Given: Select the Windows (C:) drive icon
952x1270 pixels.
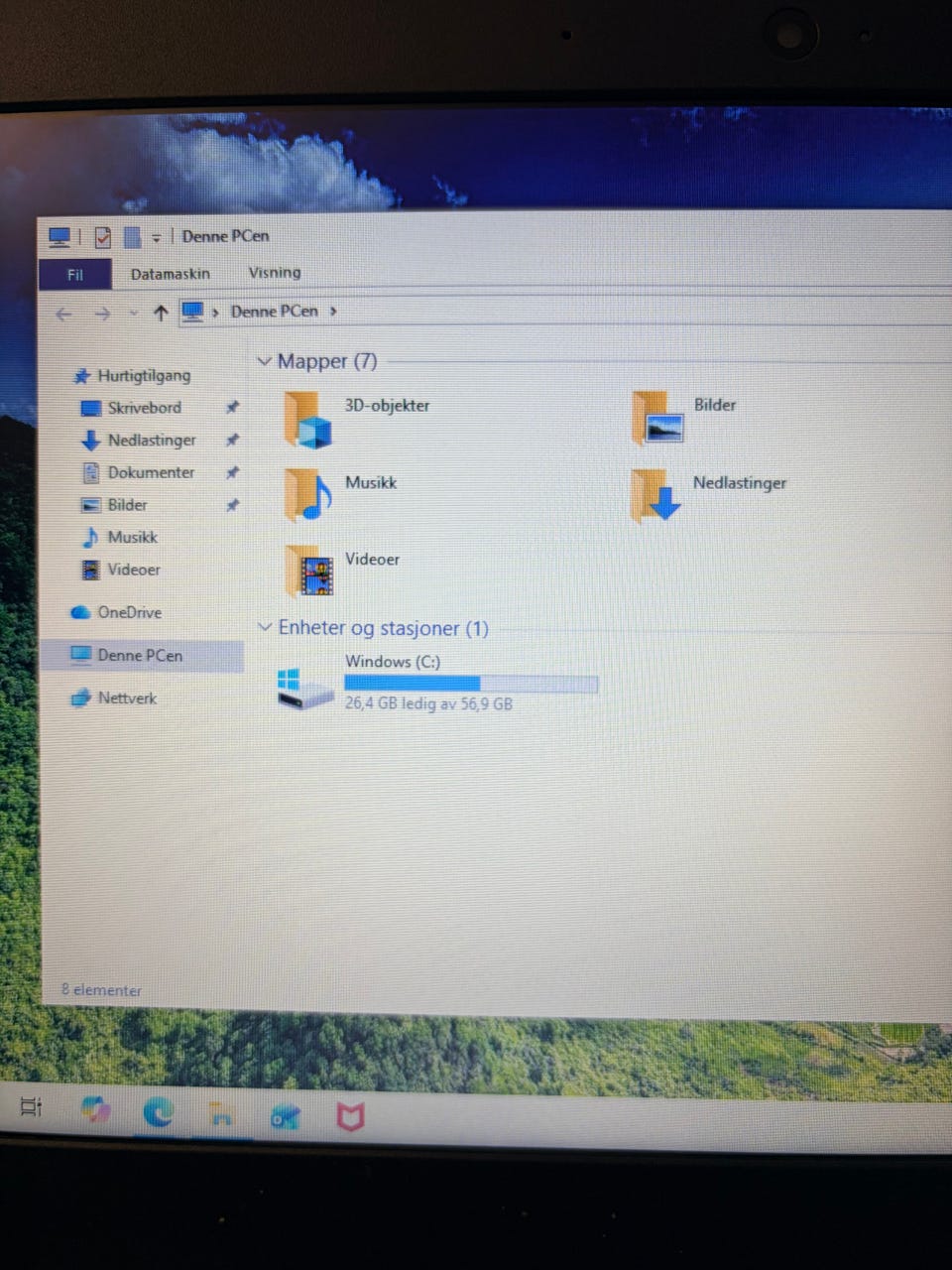Looking at the screenshot, I should [x=304, y=688].
